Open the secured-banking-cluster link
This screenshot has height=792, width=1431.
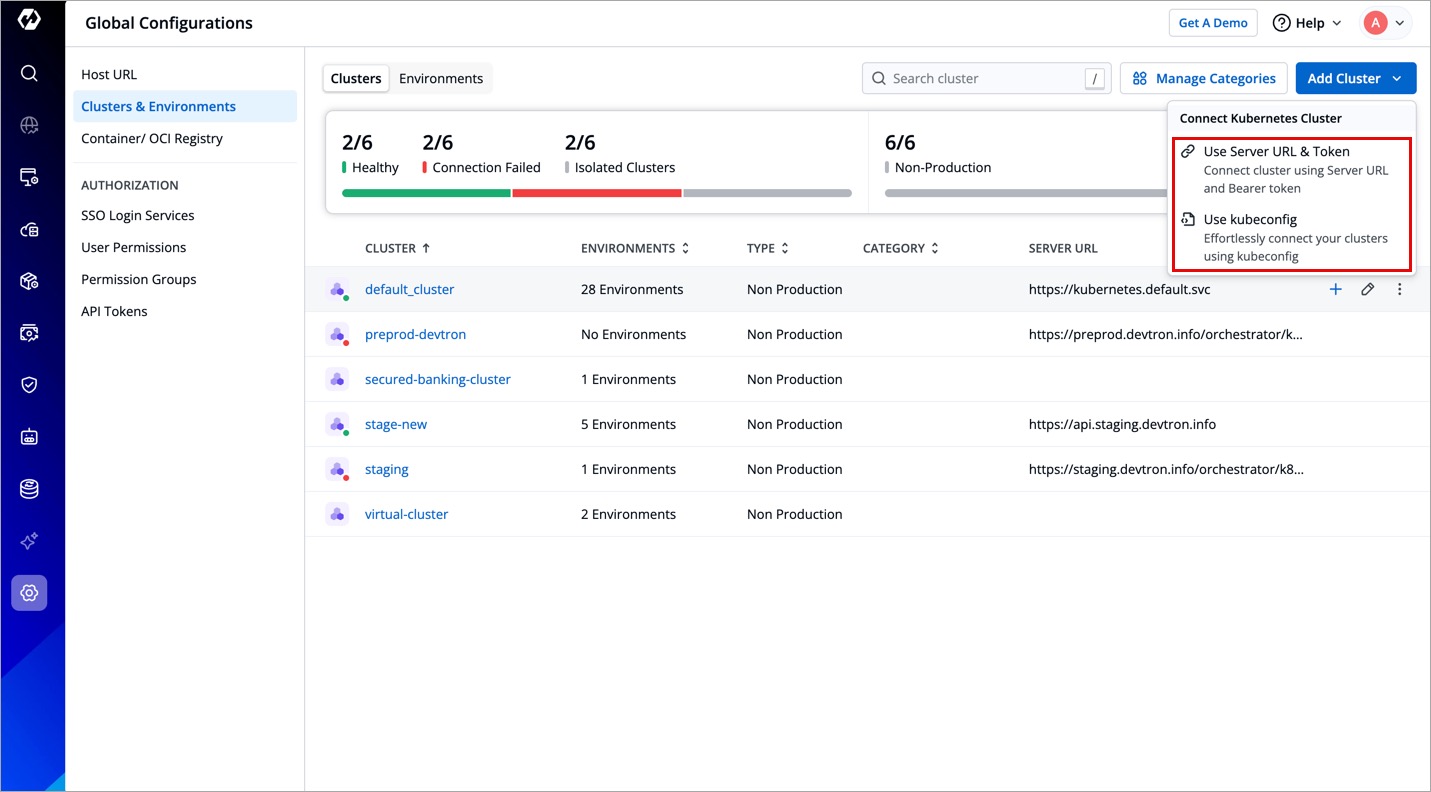click(x=437, y=379)
